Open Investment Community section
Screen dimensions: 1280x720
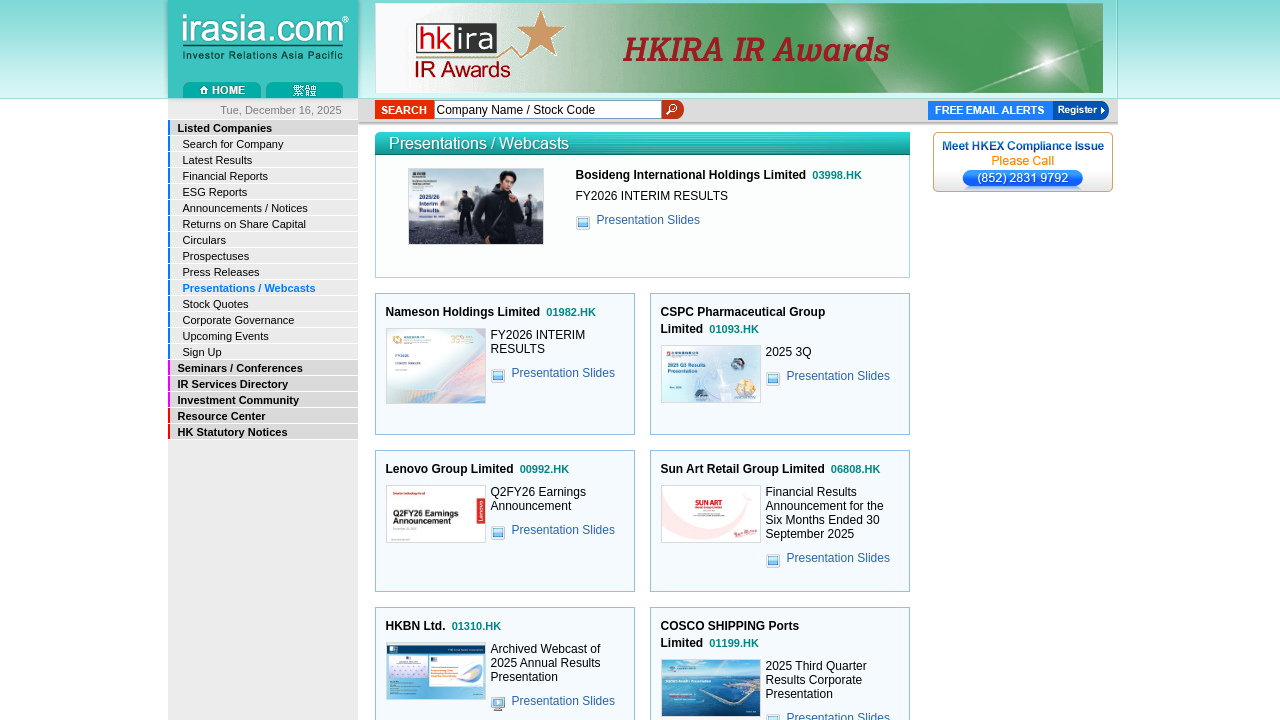tap(263, 400)
